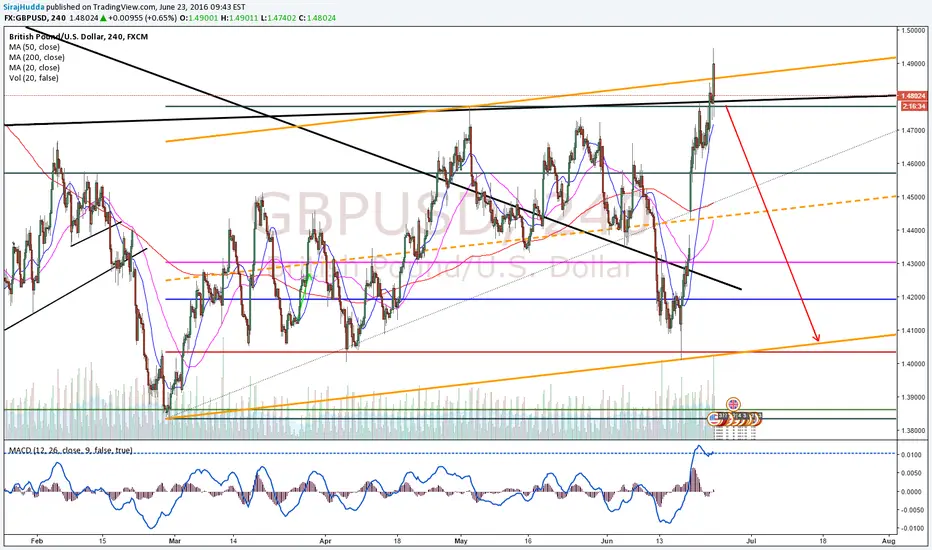Select the MA (200, close) indicator legend

coord(36,57)
